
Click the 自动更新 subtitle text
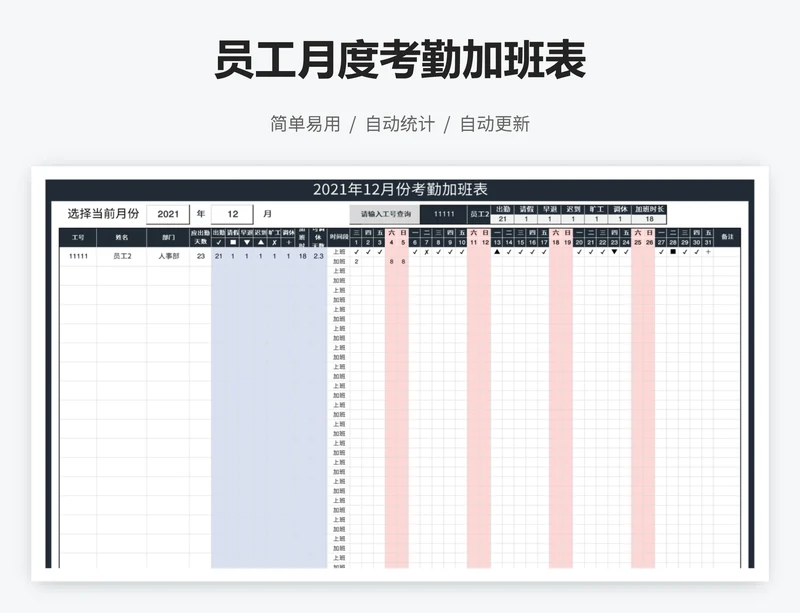[495, 124]
